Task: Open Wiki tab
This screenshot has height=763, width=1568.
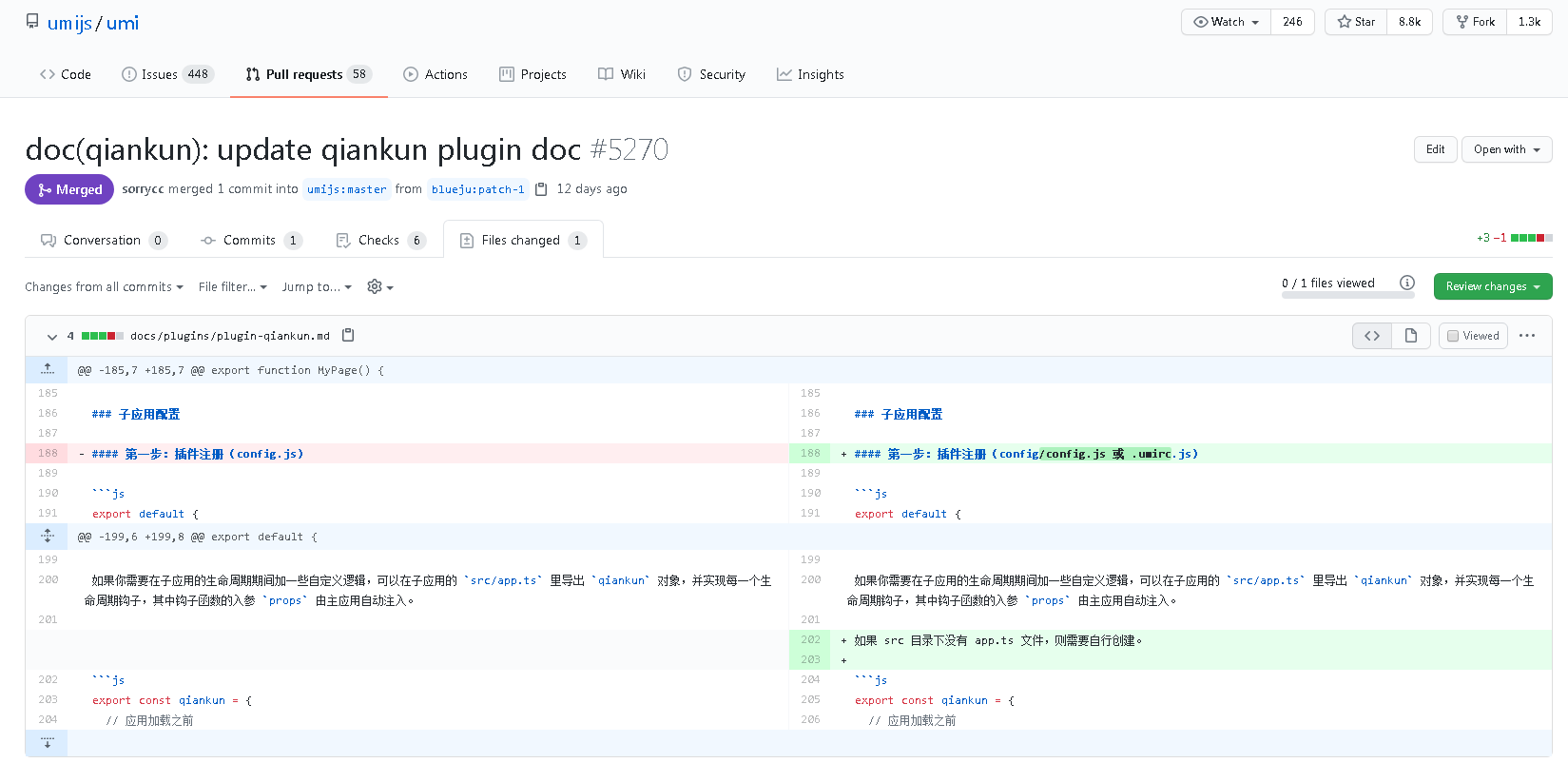Action: click(x=622, y=74)
